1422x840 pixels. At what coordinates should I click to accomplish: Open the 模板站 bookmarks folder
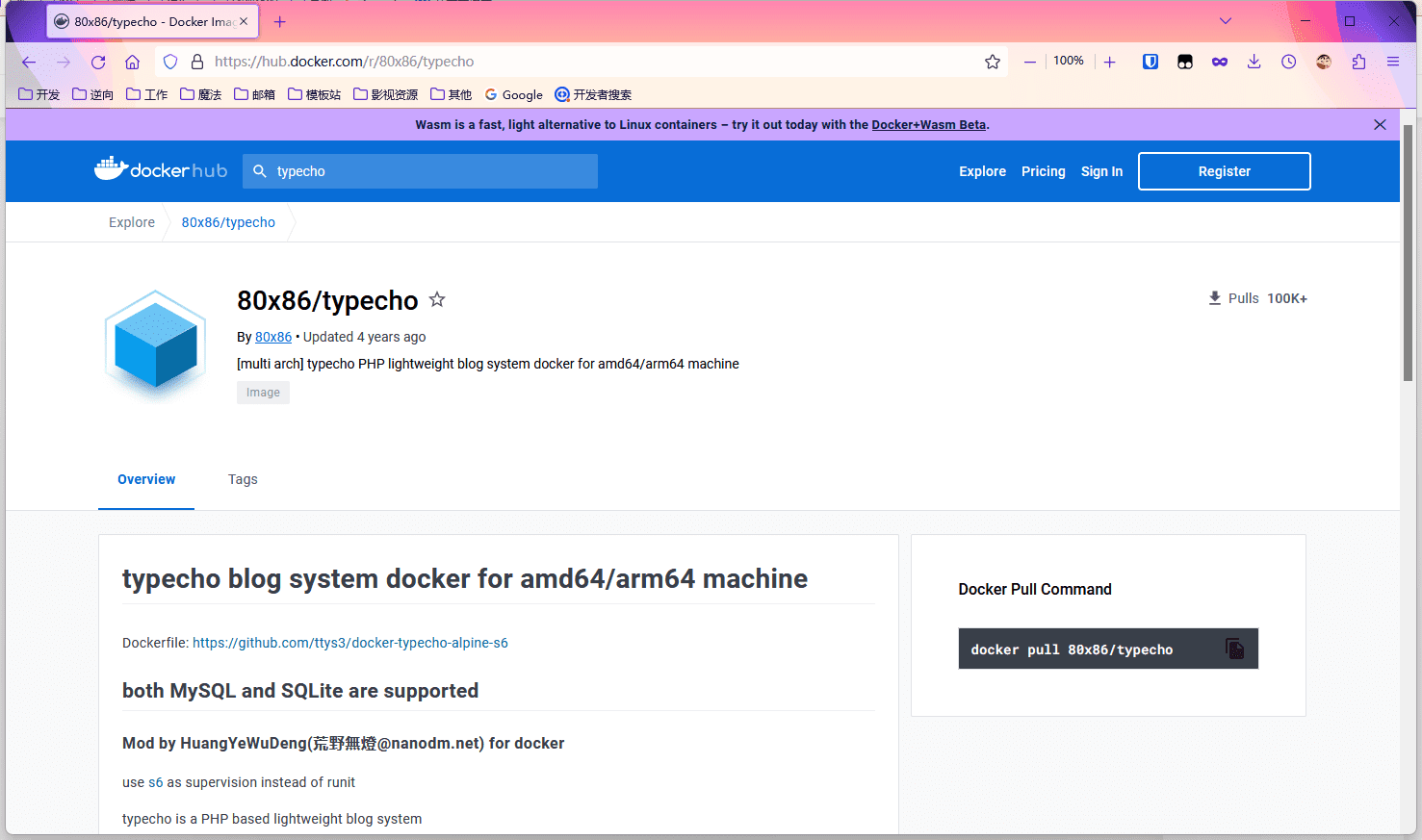click(x=315, y=94)
